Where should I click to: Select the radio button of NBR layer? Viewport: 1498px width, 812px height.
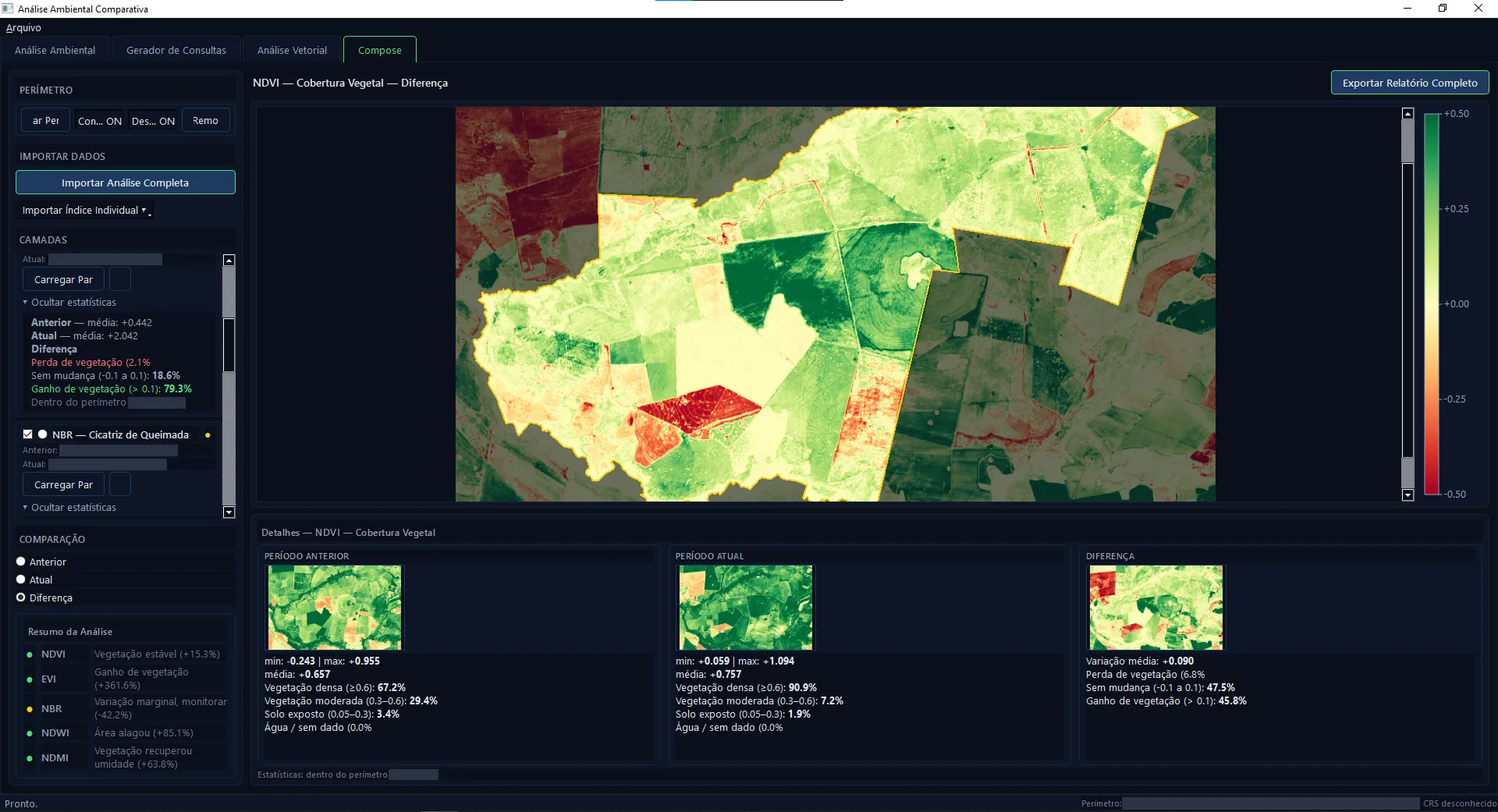coord(43,434)
